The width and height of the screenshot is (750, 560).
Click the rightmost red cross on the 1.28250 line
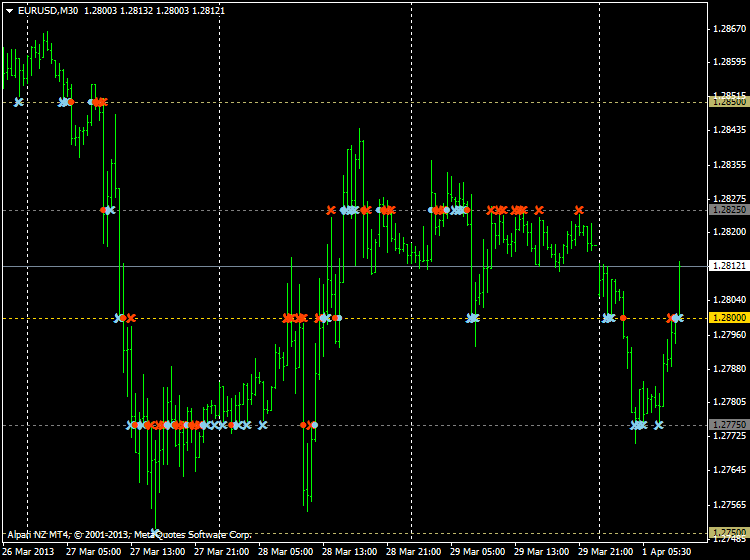coord(579,210)
